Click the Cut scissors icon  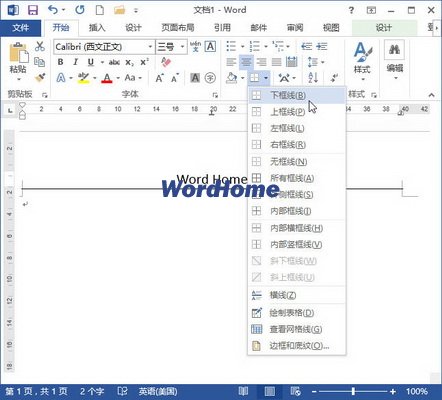tap(40, 46)
